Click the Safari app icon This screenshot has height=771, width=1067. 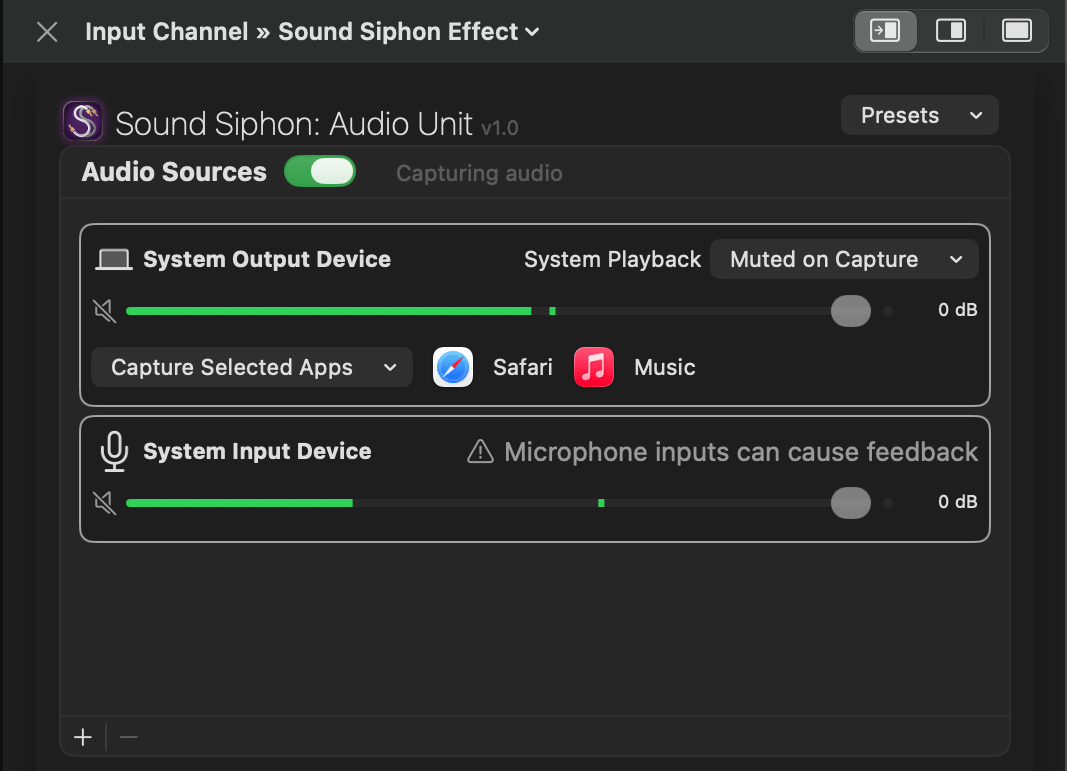[453, 367]
